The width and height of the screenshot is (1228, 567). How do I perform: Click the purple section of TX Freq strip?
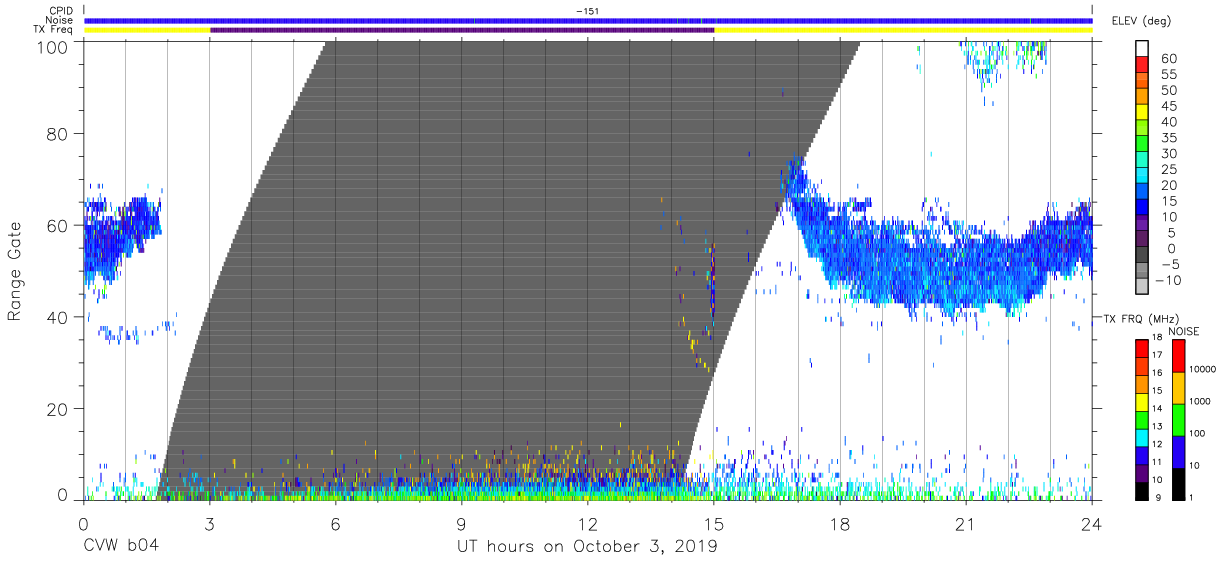[462, 30]
